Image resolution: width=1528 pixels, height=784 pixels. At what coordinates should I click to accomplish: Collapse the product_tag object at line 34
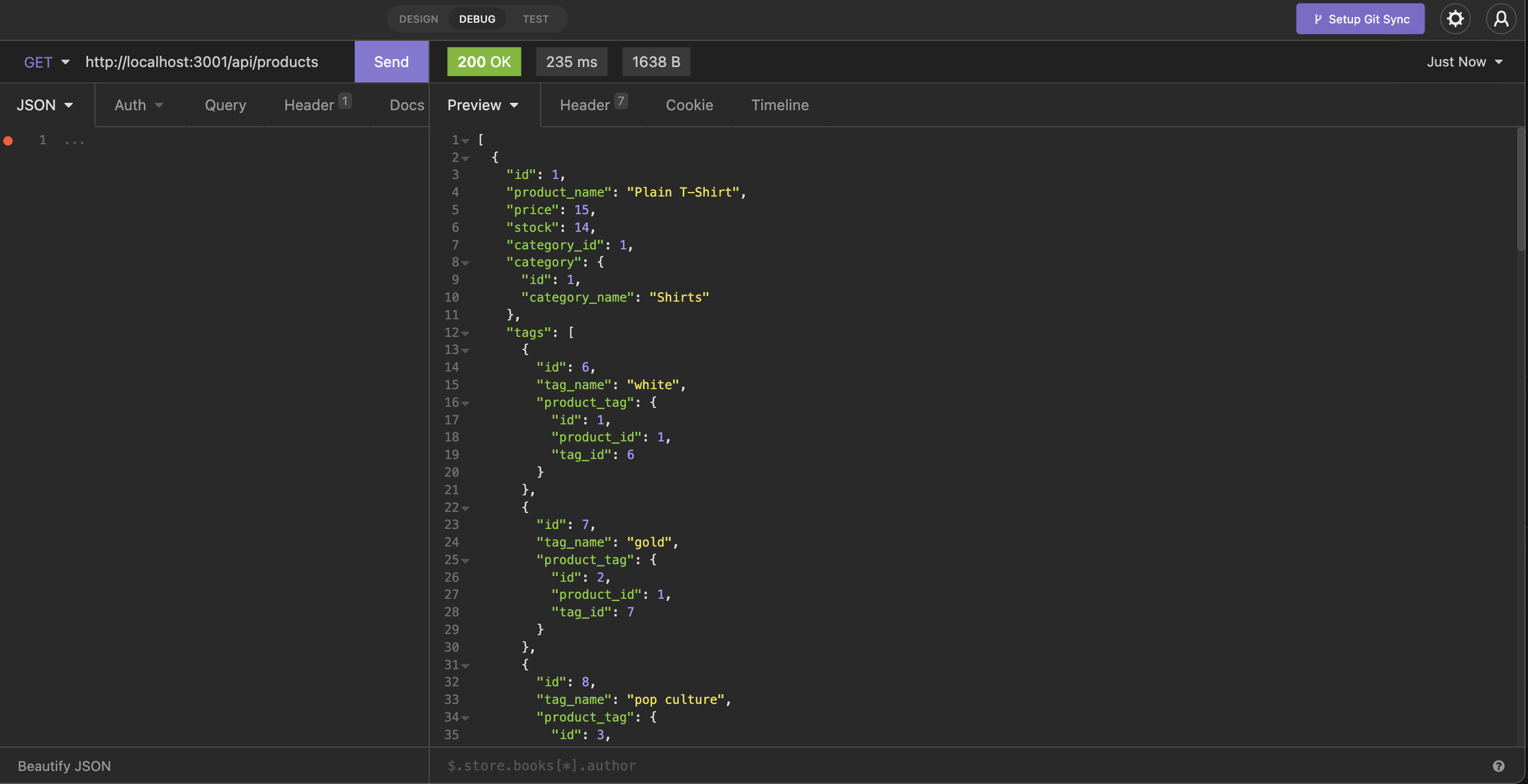click(x=466, y=718)
